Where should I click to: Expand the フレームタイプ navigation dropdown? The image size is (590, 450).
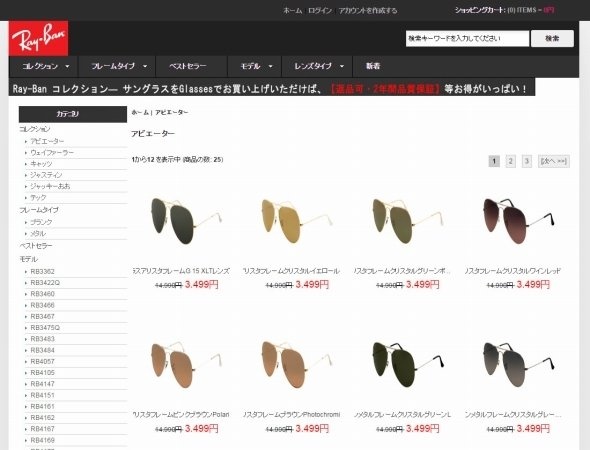[117, 66]
